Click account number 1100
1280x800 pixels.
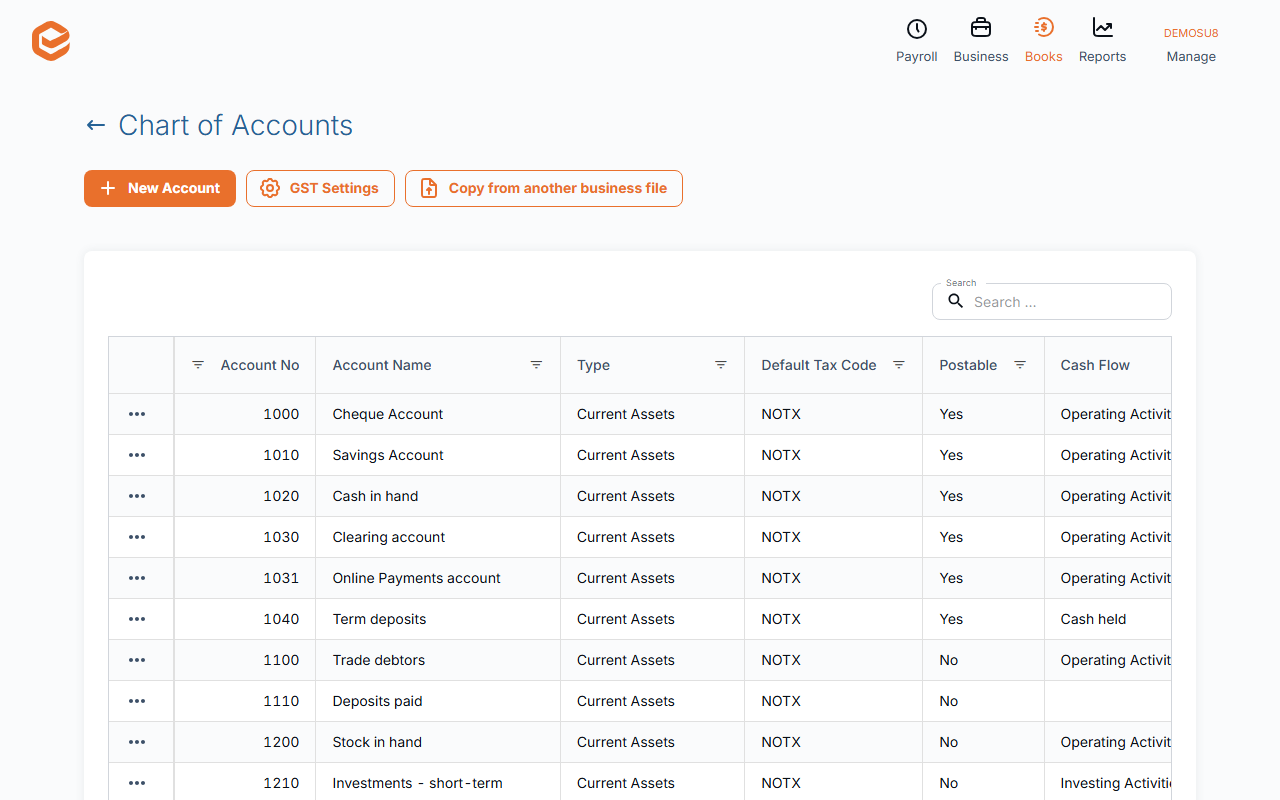coord(281,660)
